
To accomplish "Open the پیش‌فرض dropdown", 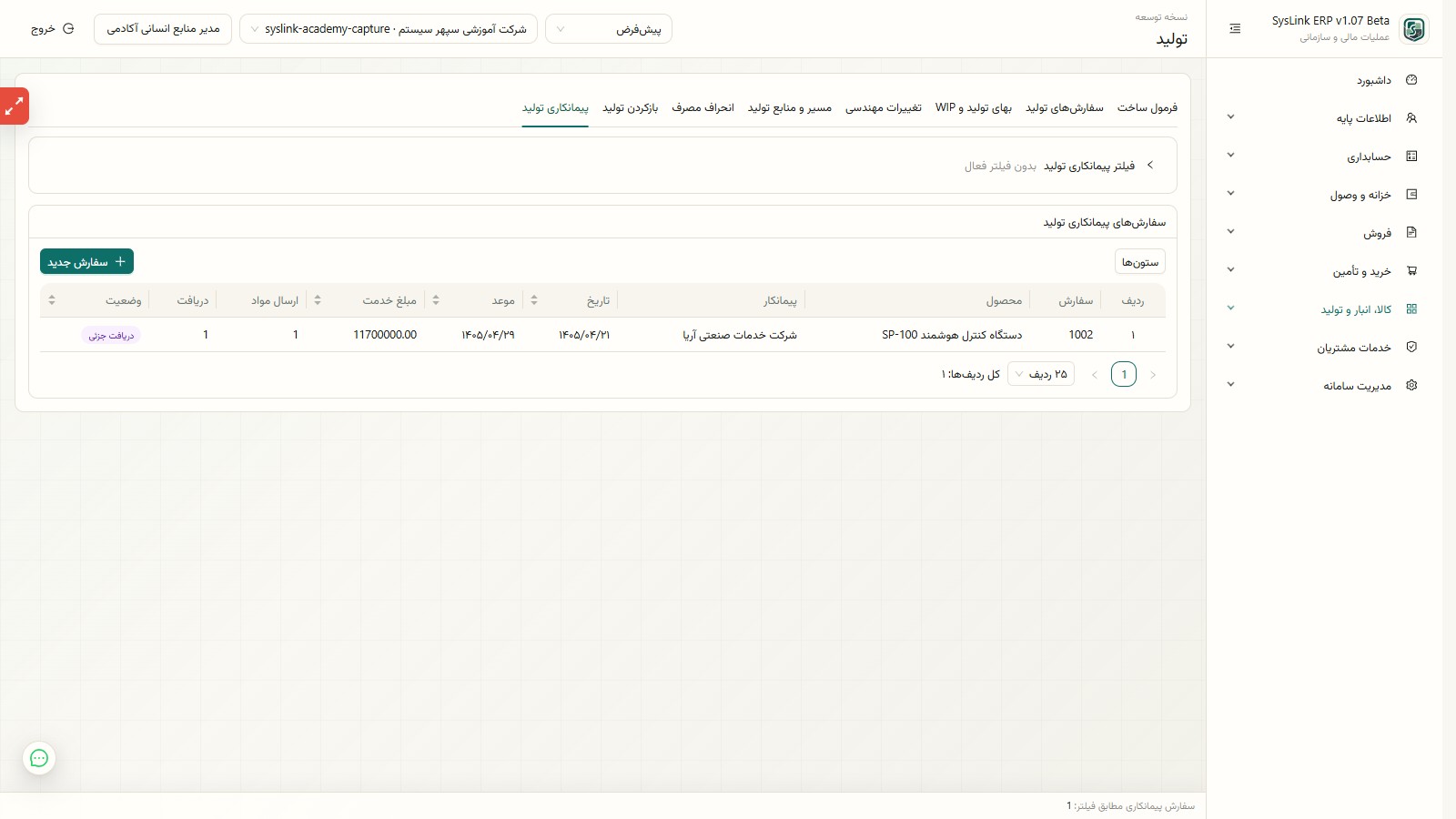I will point(609,29).
